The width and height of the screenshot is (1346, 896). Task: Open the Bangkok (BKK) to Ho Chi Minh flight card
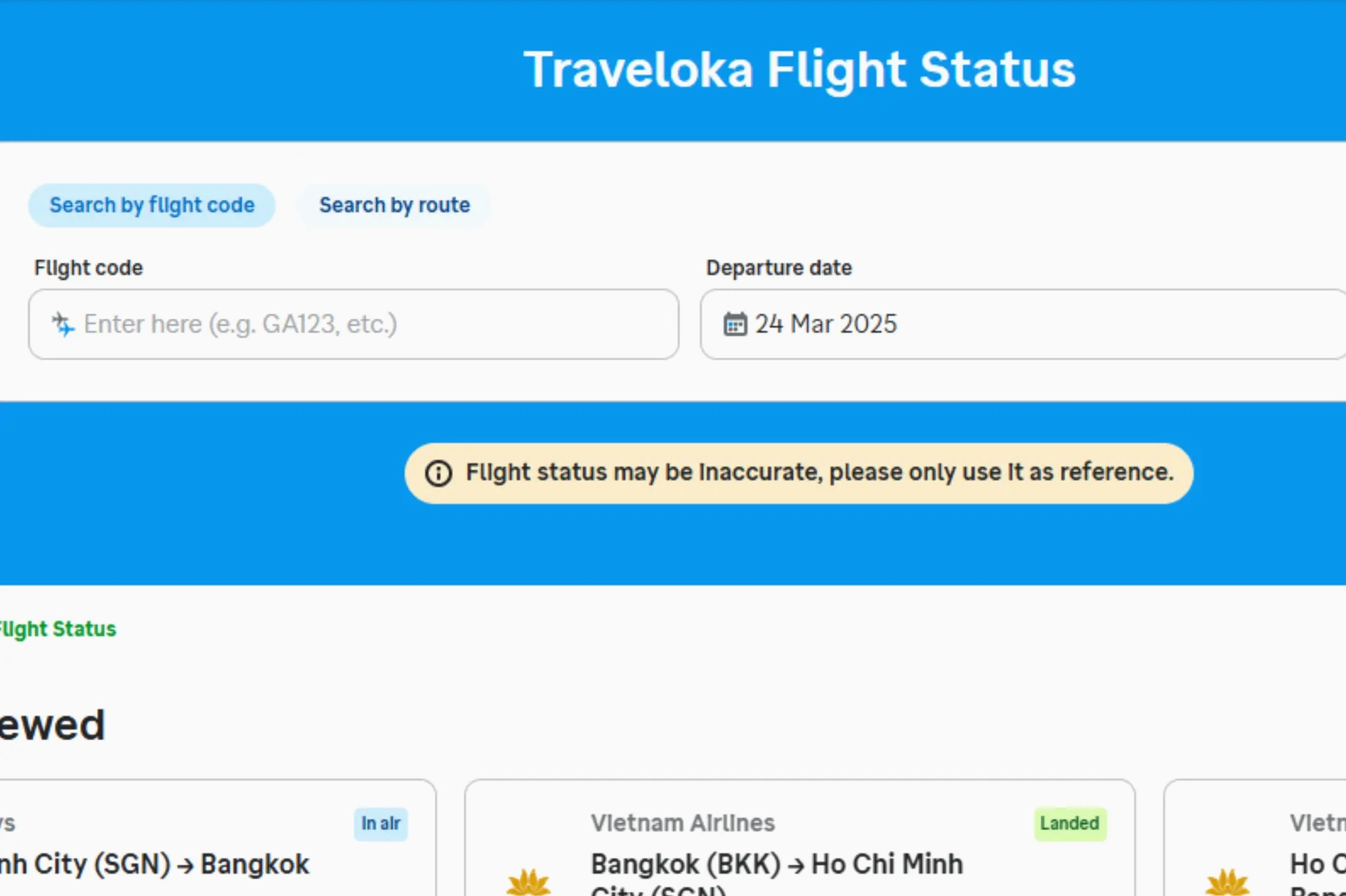(799, 838)
